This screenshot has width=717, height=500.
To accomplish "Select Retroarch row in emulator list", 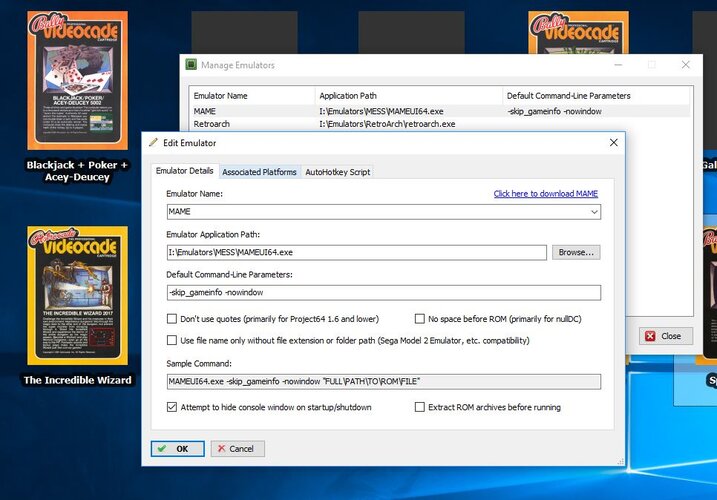I will click(439, 124).
